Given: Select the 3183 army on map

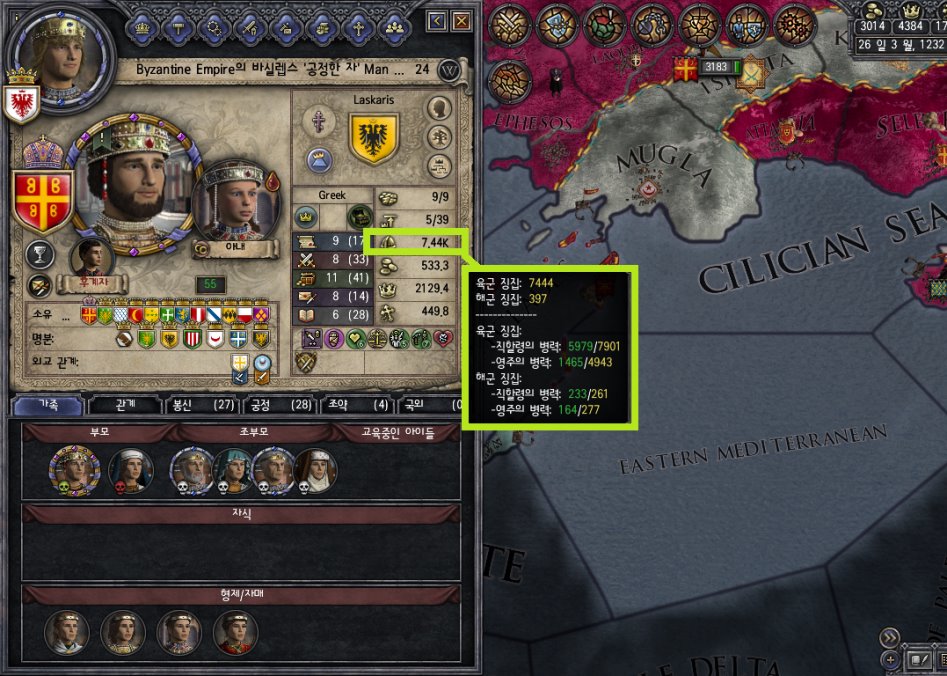Looking at the screenshot, I should point(719,66).
